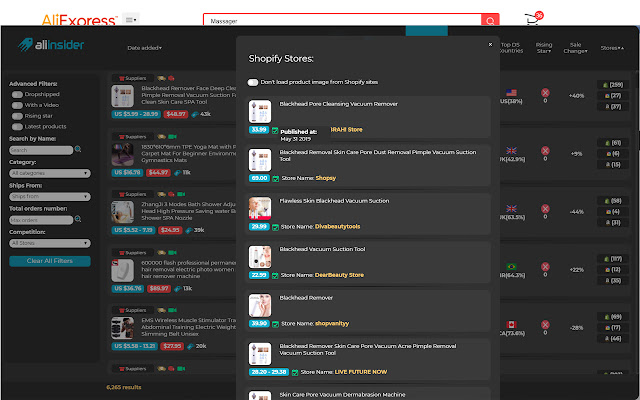The image size is (640, 400).
Task: Sort by Rising Star column
Action: pos(544,48)
